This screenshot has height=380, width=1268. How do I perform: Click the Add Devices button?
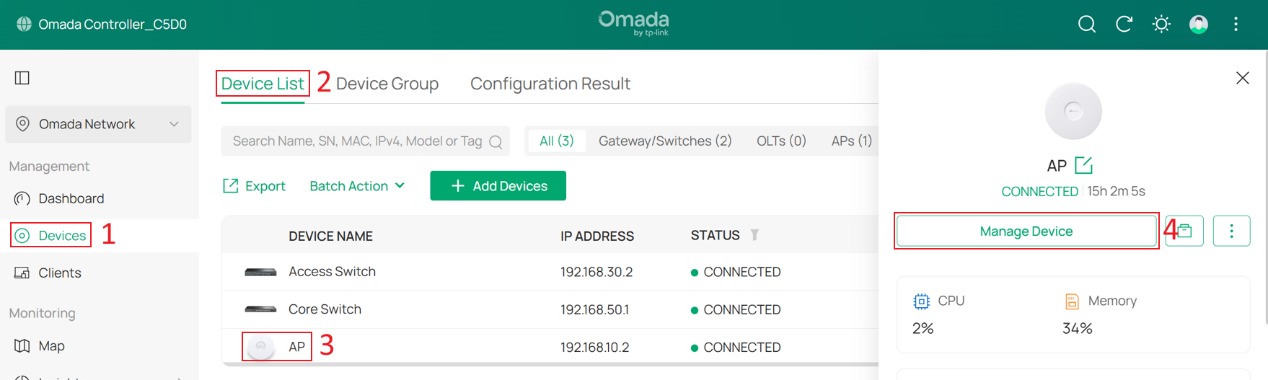tap(498, 186)
